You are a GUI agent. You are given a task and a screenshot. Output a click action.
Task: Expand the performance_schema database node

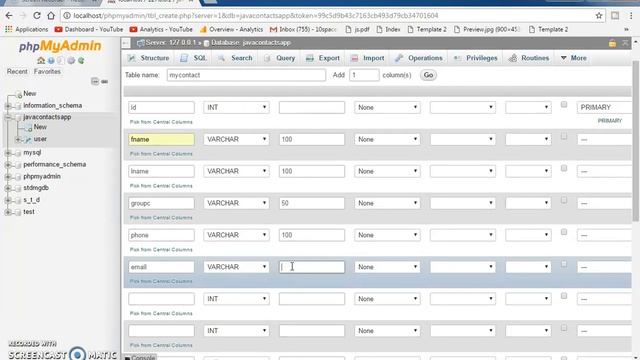click(8, 164)
